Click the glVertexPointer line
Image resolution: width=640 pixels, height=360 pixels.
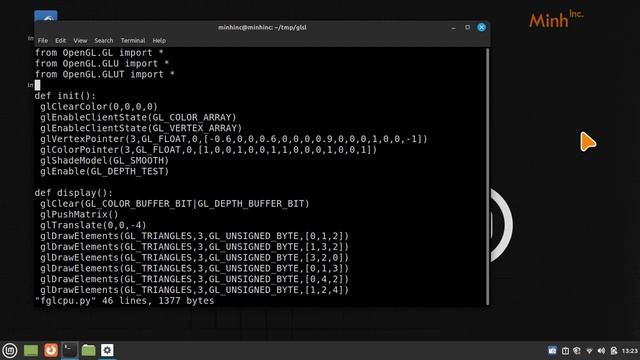233,139
